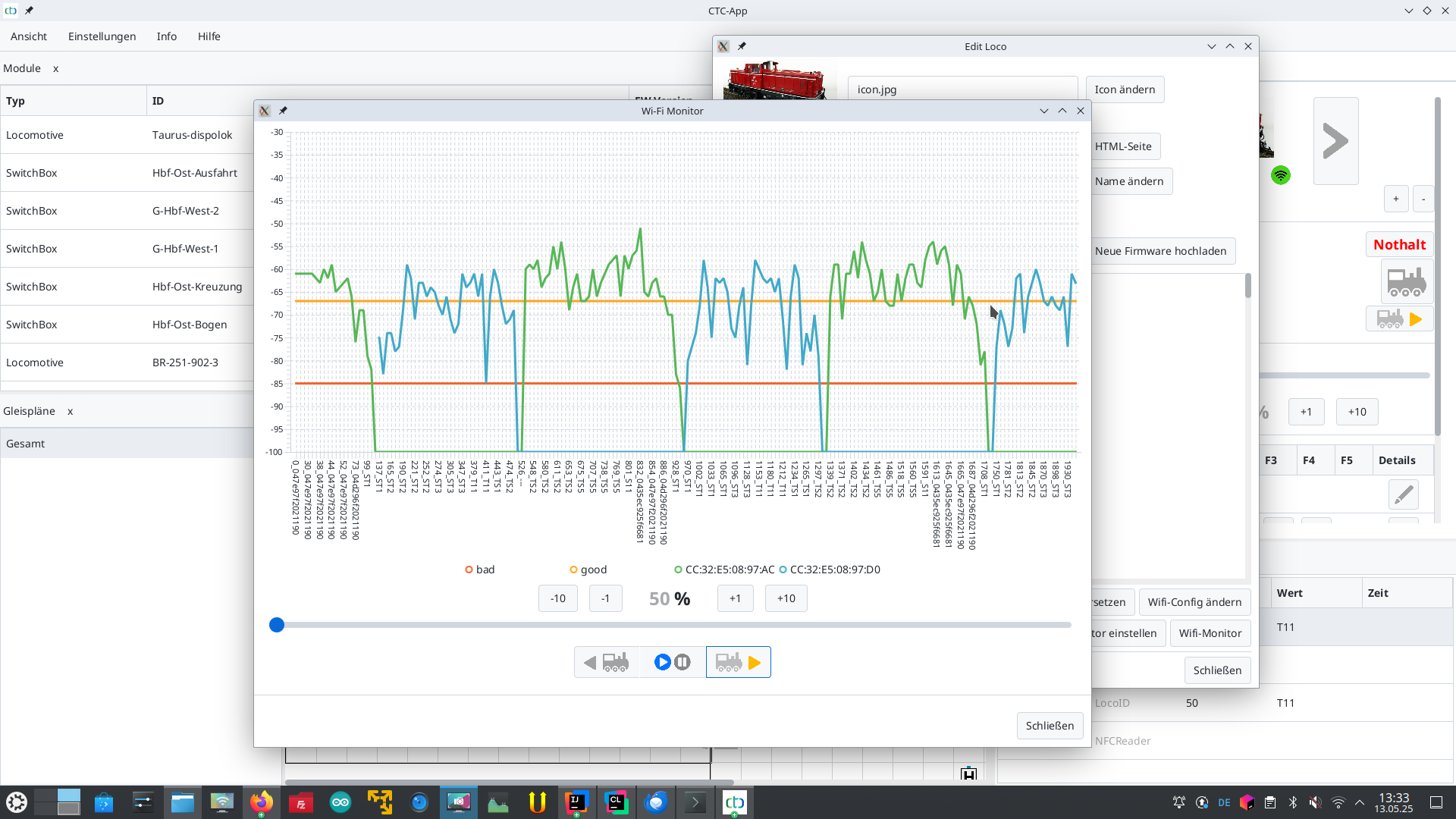Open FileZilla from the taskbar

coord(301,802)
